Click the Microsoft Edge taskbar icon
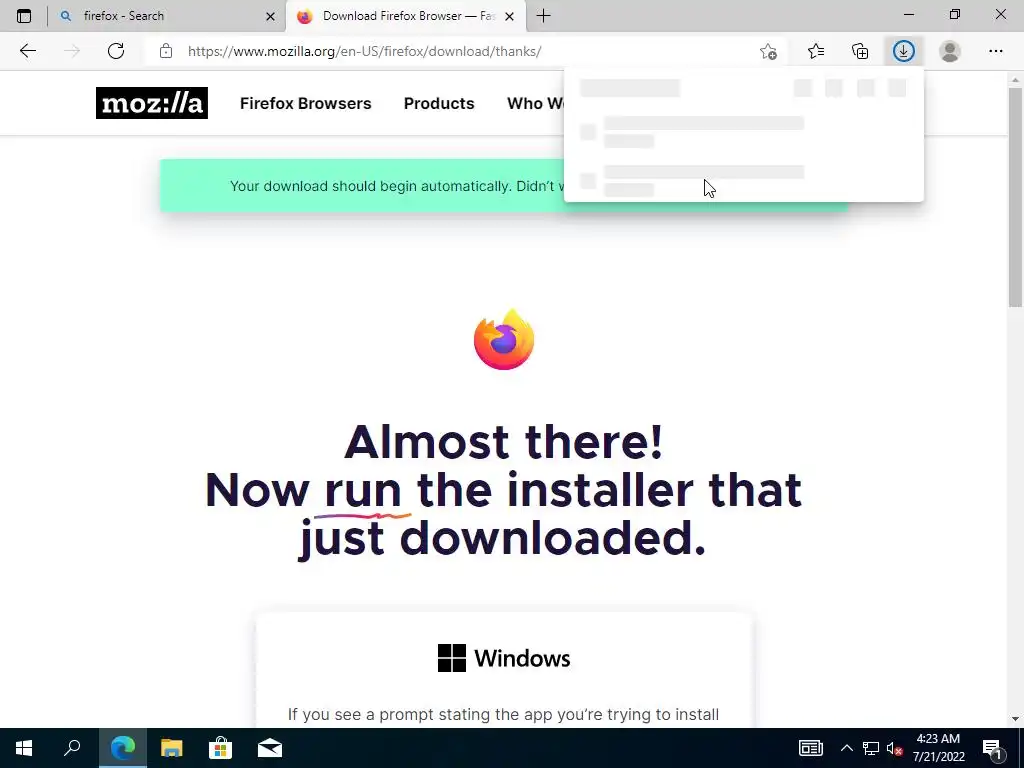The height and width of the screenshot is (768, 1024). (x=123, y=748)
